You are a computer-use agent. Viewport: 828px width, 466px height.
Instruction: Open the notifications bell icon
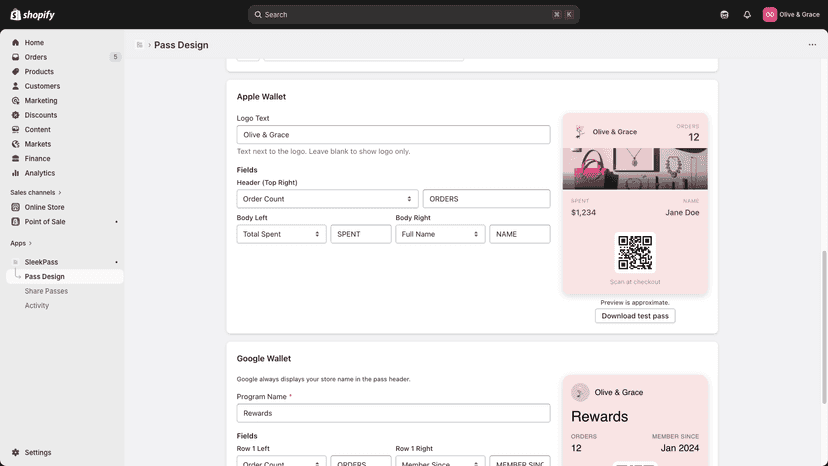[x=747, y=15]
